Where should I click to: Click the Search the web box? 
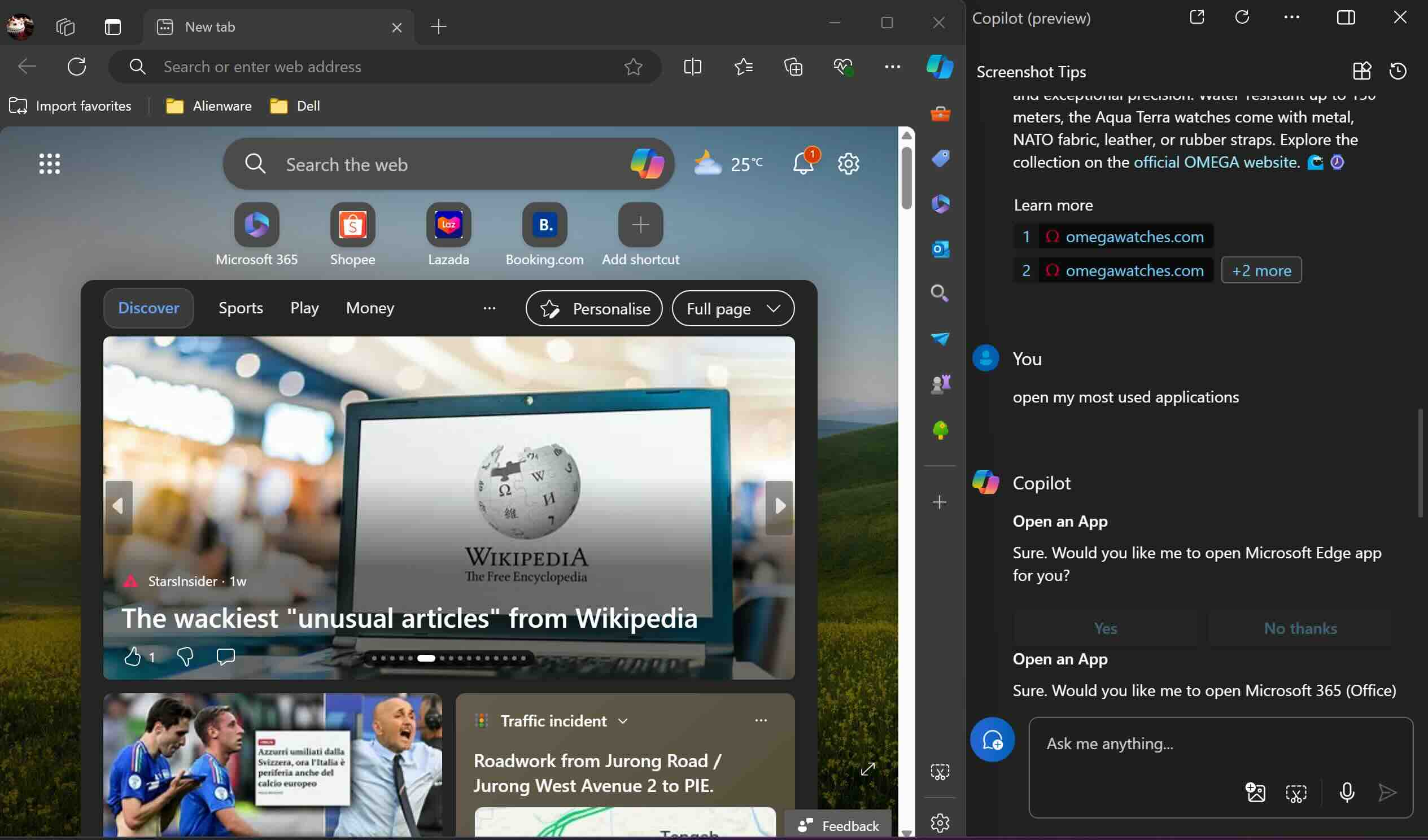point(448,164)
